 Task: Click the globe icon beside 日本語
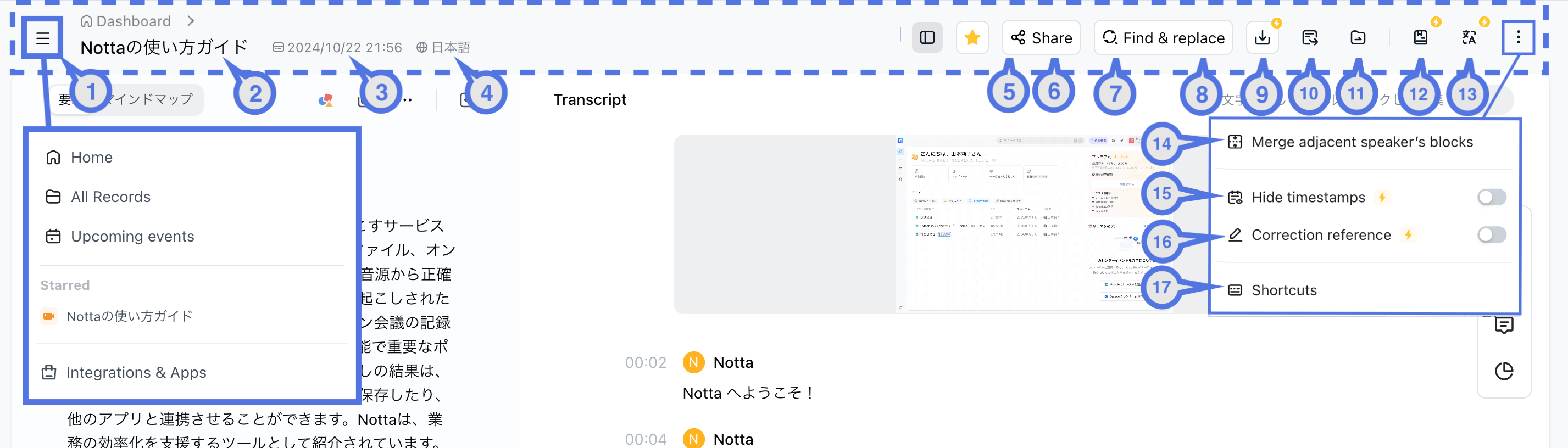click(422, 47)
